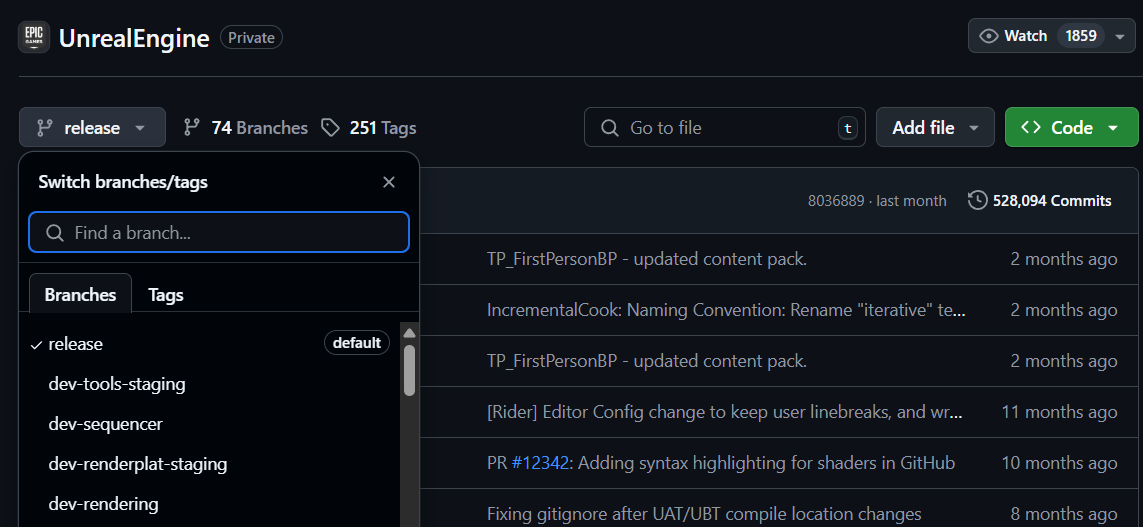This screenshot has height=527, width=1143.
Task: Click the branch list scrollbar thumb
Action: 410,370
